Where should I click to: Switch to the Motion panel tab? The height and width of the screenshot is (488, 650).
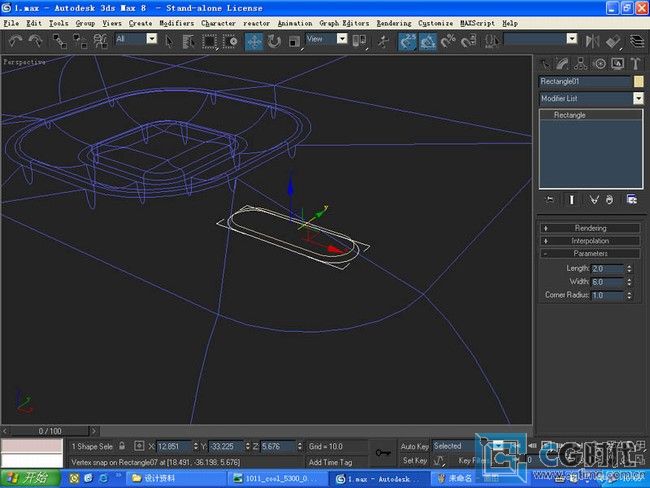pyautogui.click(x=599, y=64)
